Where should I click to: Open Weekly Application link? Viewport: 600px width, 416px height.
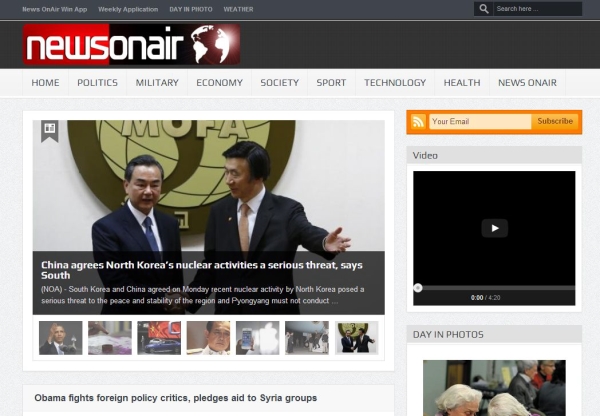pos(128,9)
